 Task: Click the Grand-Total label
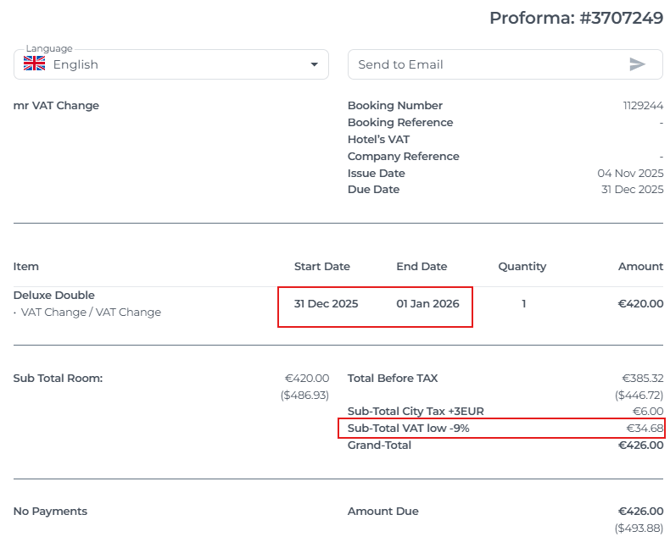(x=379, y=445)
